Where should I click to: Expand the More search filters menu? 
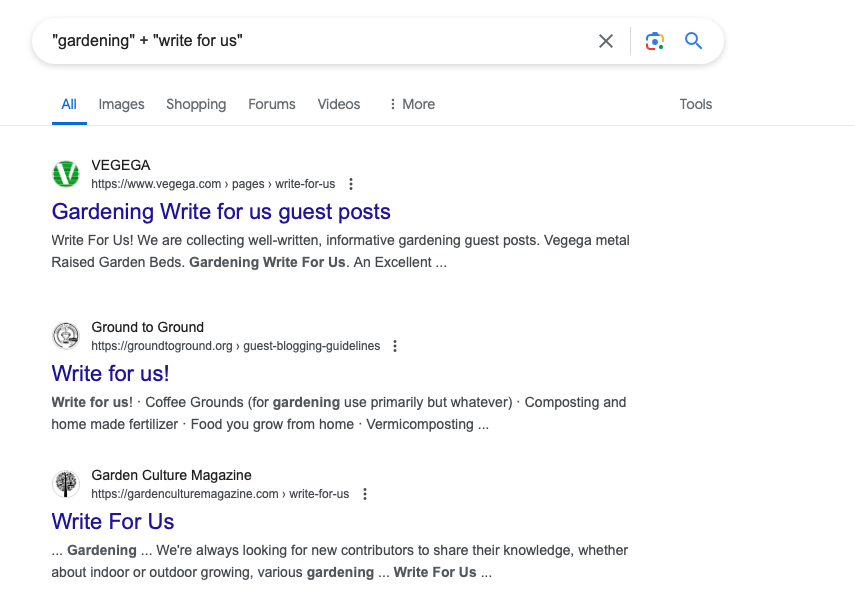412,104
